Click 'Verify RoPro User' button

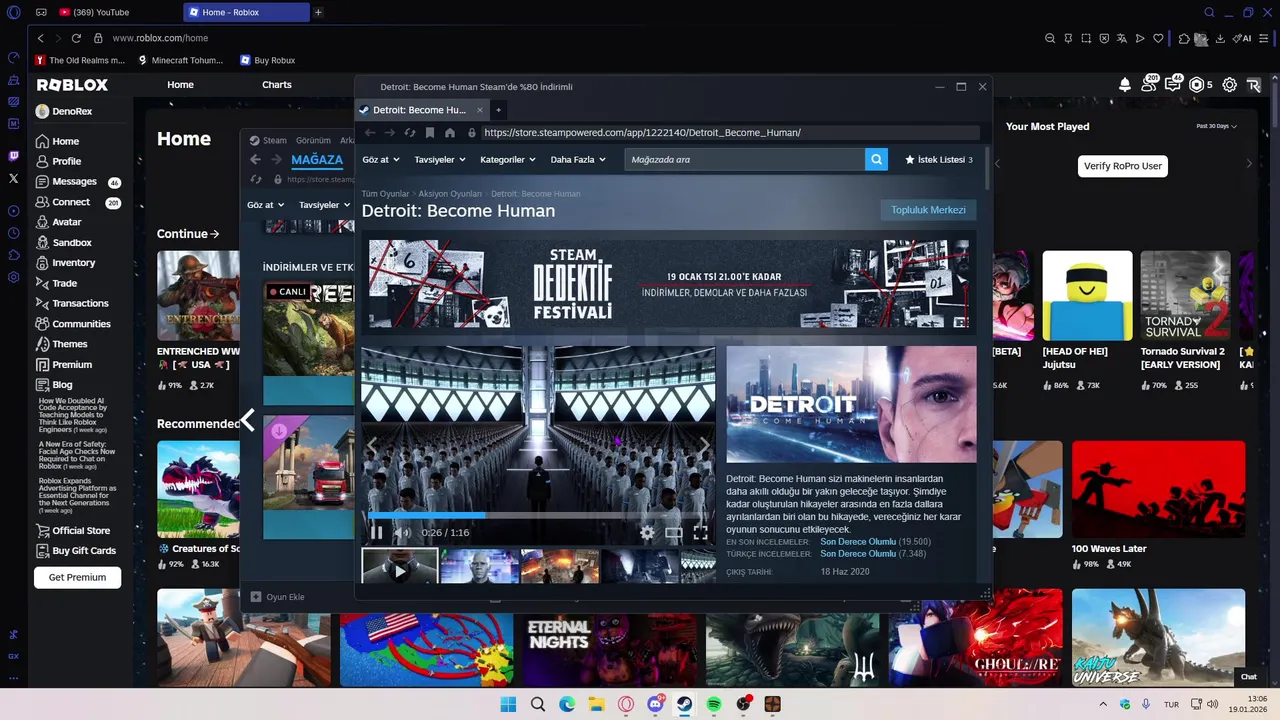point(1123,166)
